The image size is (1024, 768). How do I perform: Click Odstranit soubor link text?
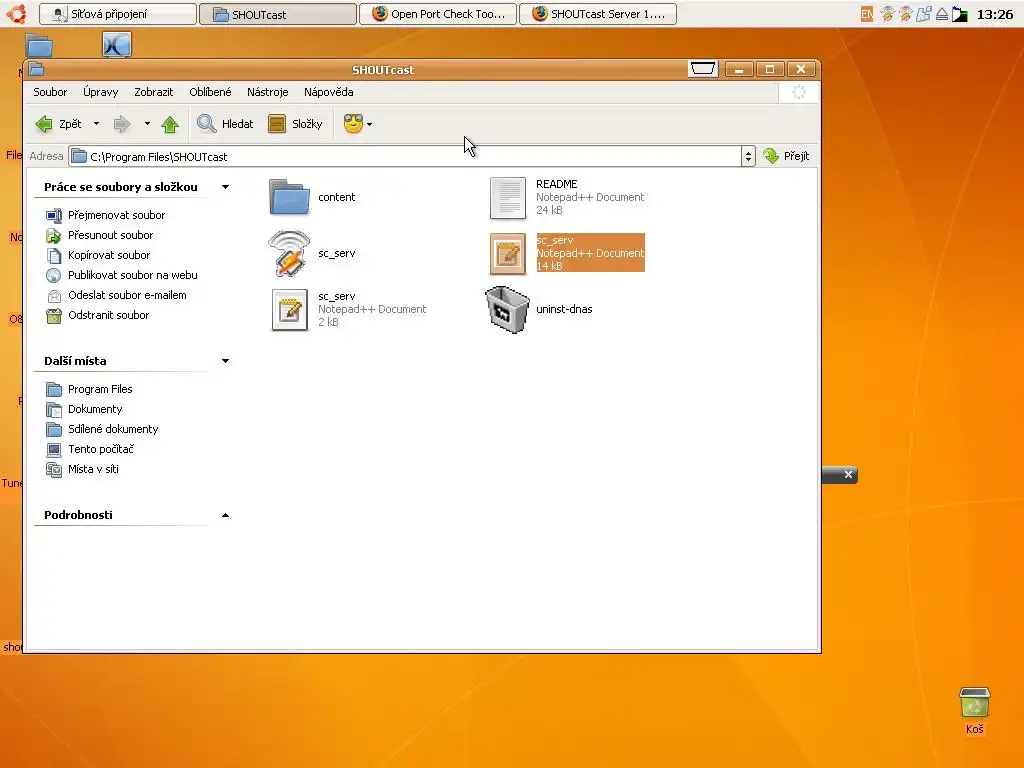point(108,315)
